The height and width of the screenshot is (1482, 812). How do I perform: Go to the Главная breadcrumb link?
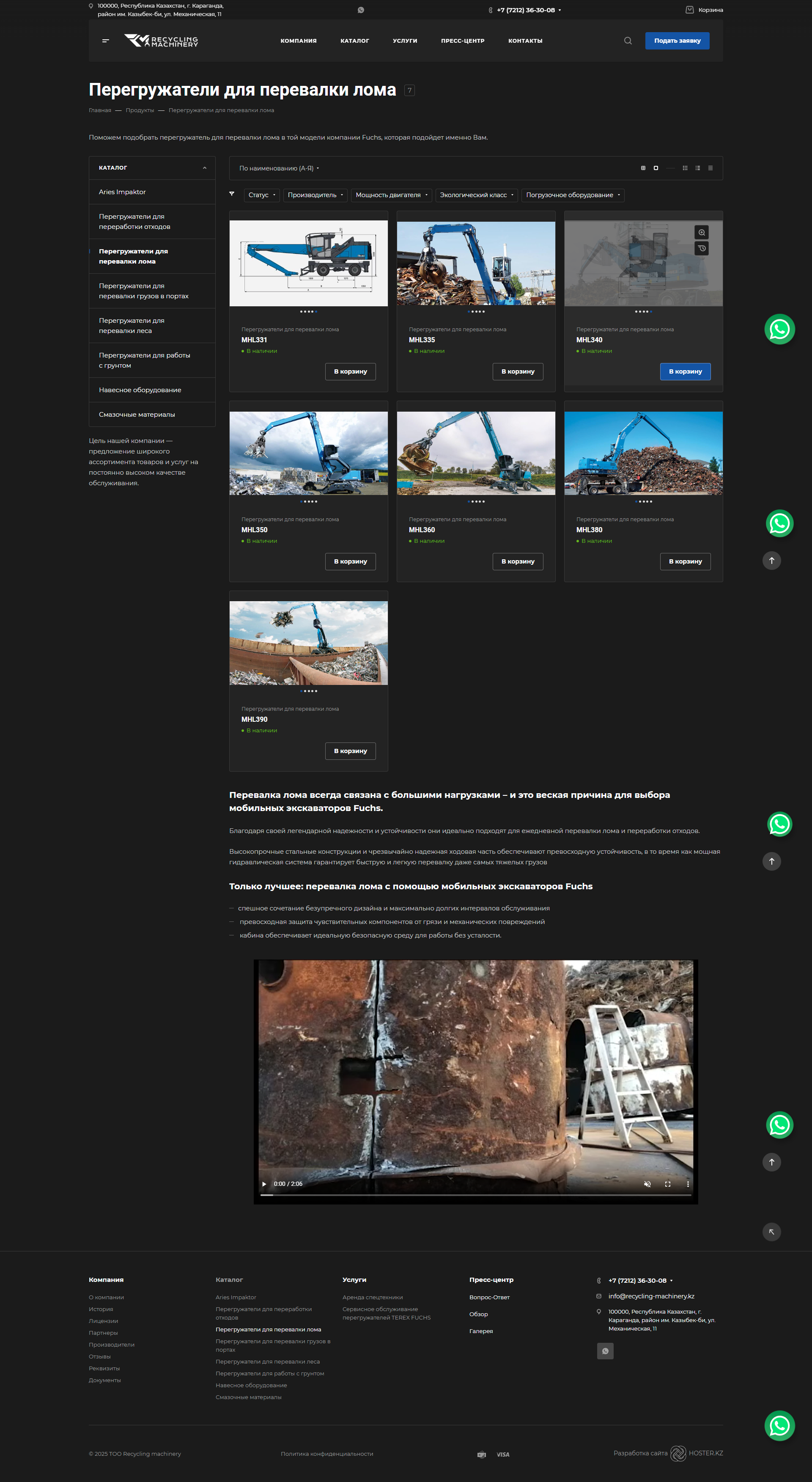pos(100,110)
